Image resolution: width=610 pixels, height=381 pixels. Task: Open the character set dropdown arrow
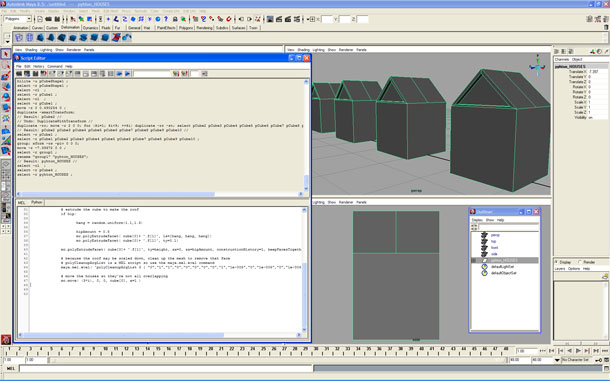click(557, 360)
